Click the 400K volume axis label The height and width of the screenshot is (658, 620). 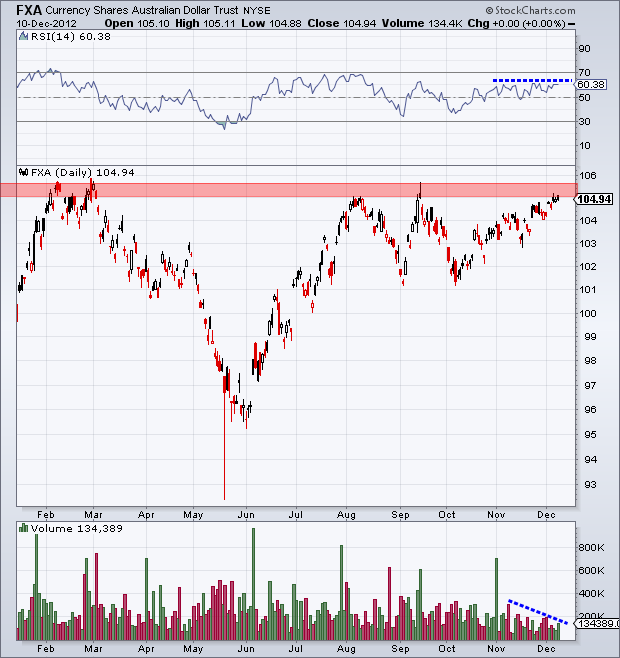tap(591, 594)
